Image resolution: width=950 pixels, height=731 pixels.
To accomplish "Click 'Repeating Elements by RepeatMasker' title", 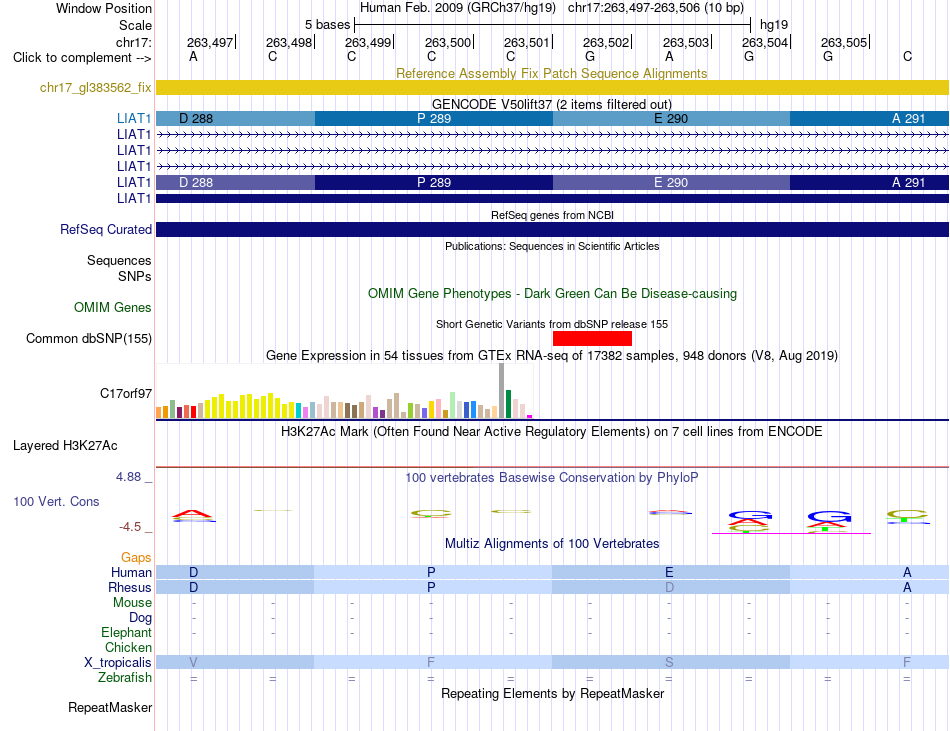I will (552, 693).
